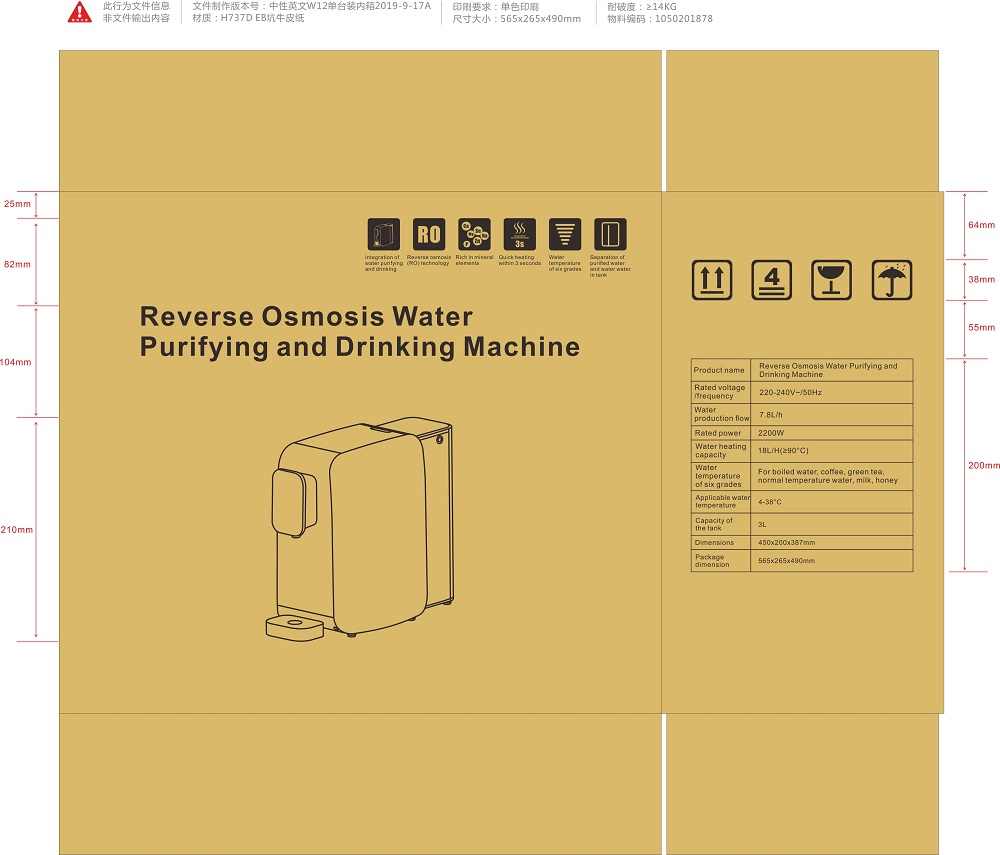Select the six-grade water temperature icon
This screenshot has width=1000, height=855.
click(565, 235)
